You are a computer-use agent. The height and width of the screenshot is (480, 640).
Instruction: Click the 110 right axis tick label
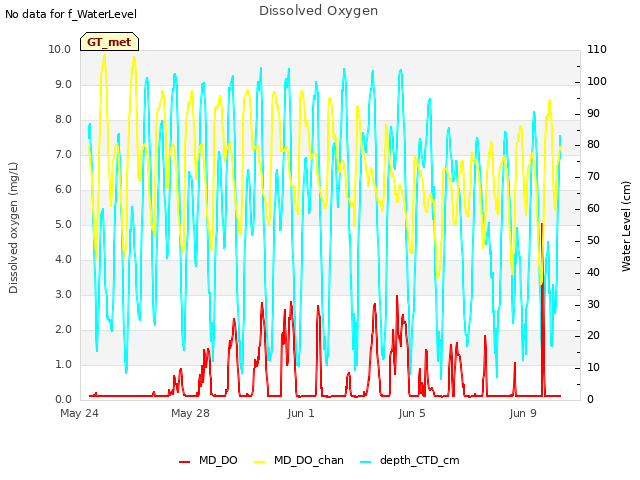(x=597, y=49)
